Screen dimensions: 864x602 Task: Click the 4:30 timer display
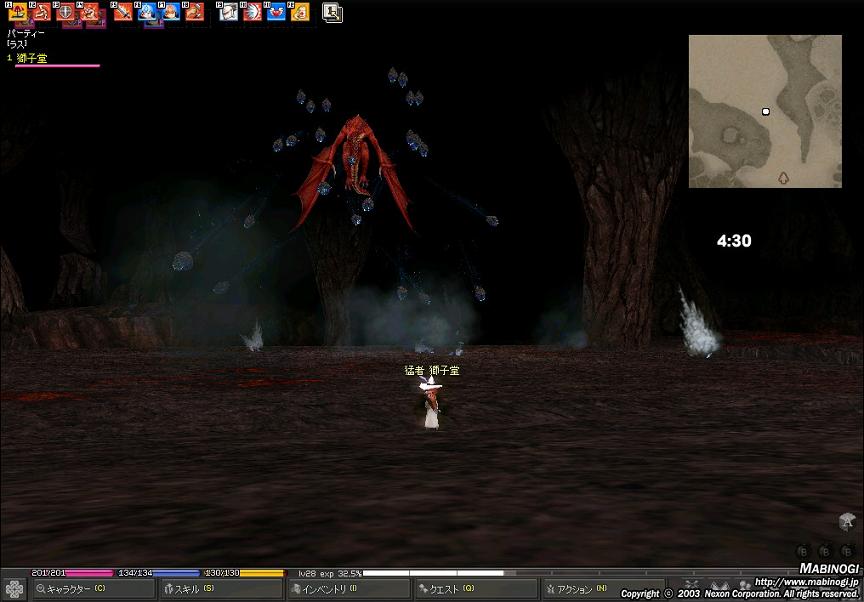[734, 241]
